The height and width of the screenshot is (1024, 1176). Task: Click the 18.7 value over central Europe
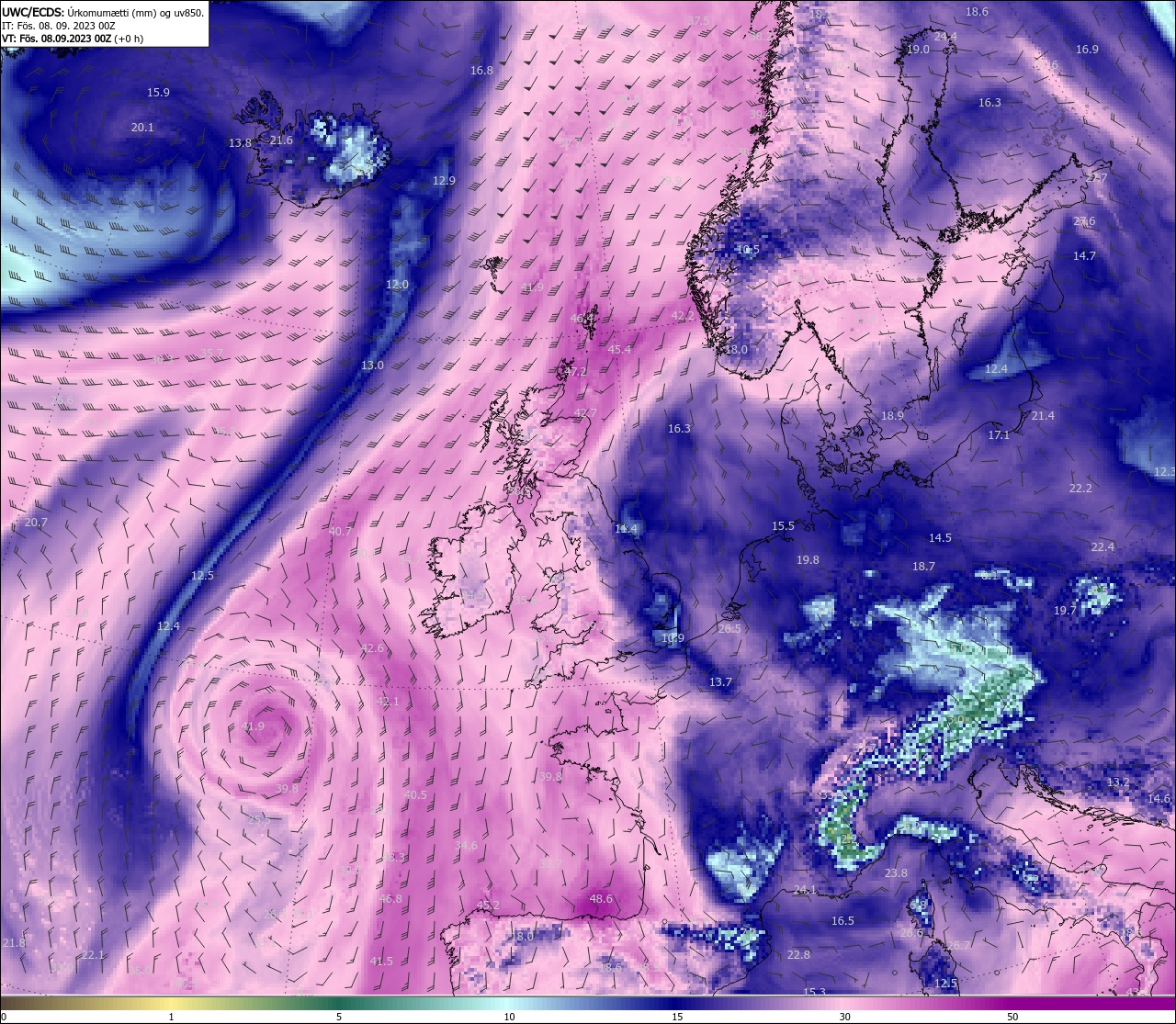coord(923,568)
